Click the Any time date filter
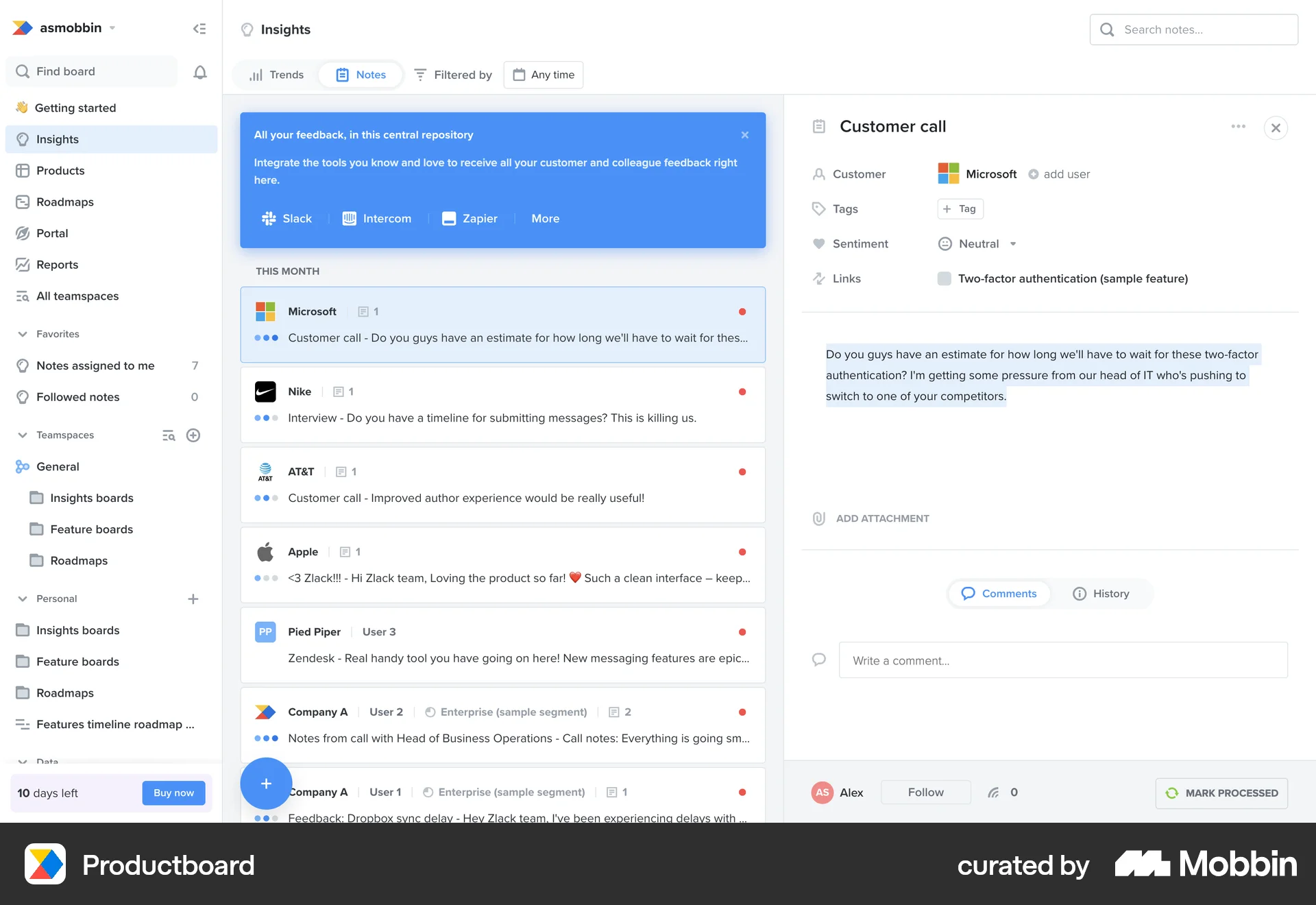The width and height of the screenshot is (1316, 905). coord(544,75)
